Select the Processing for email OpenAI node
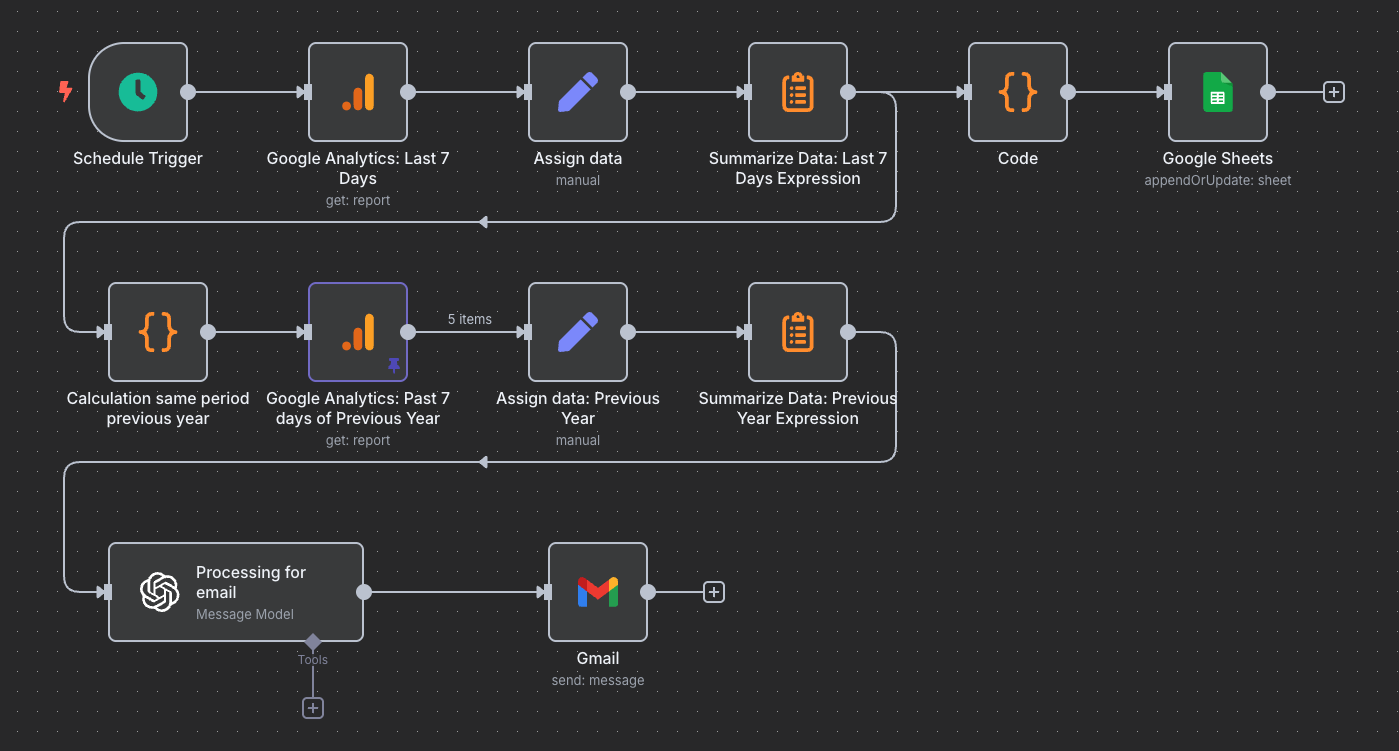 tap(236, 592)
